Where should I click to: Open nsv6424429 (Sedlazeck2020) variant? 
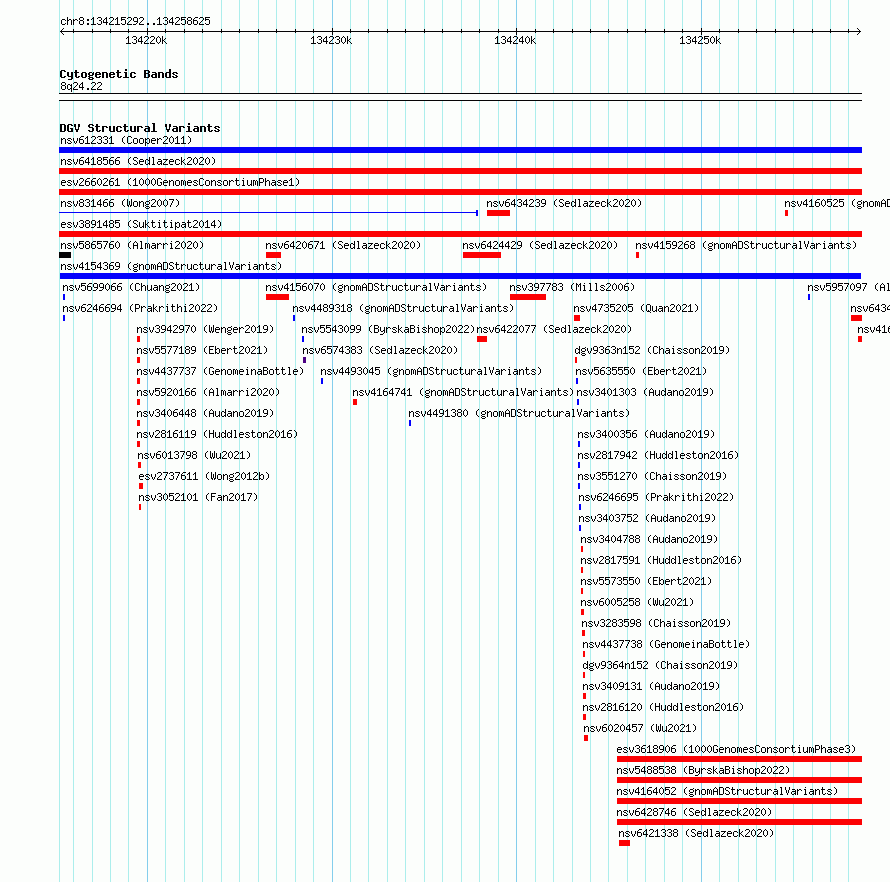click(540, 245)
